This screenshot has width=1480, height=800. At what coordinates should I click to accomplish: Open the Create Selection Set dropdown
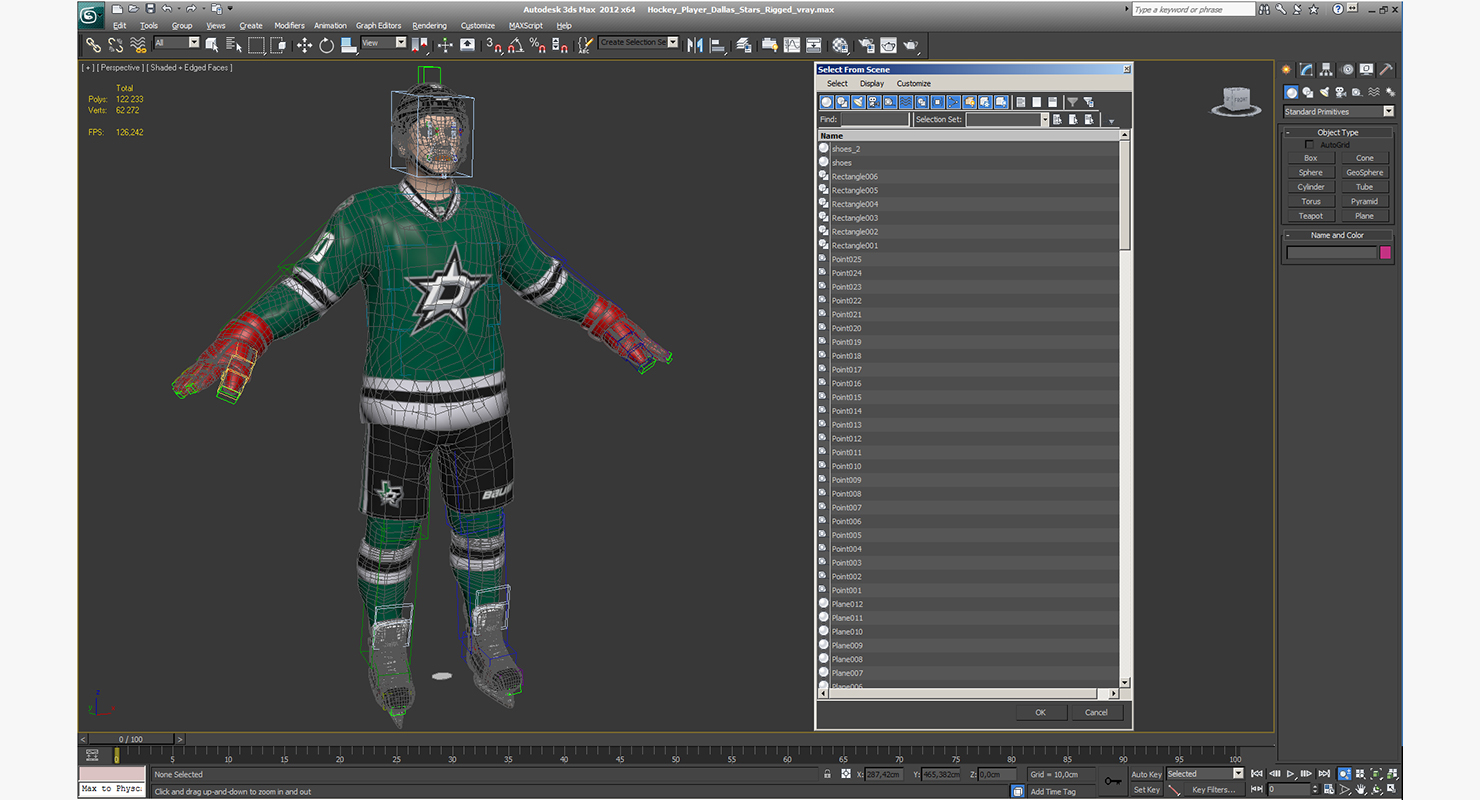pyautogui.click(x=673, y=43)
